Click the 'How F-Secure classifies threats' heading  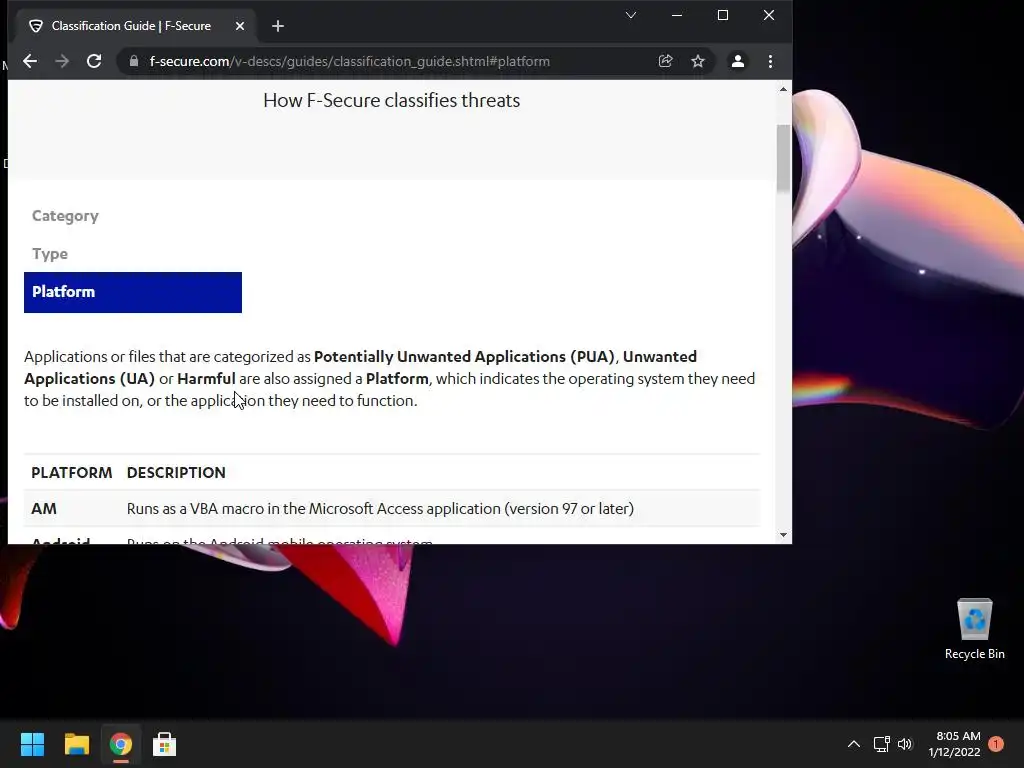392,101
